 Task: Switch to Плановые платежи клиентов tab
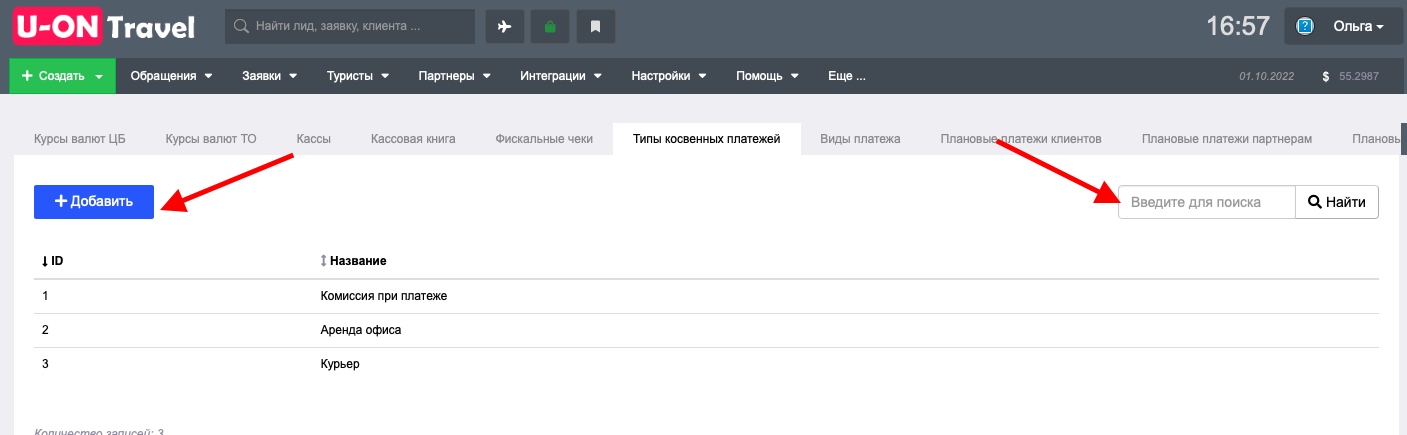tap(1021, 139)
